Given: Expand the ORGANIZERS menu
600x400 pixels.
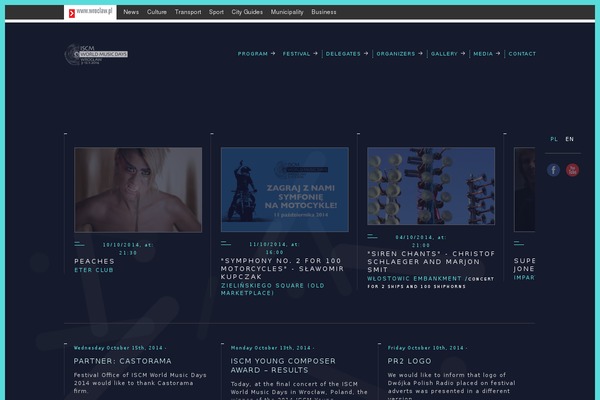Looking at the screenshot, I should pyautogui.click(x=399, y=54).
